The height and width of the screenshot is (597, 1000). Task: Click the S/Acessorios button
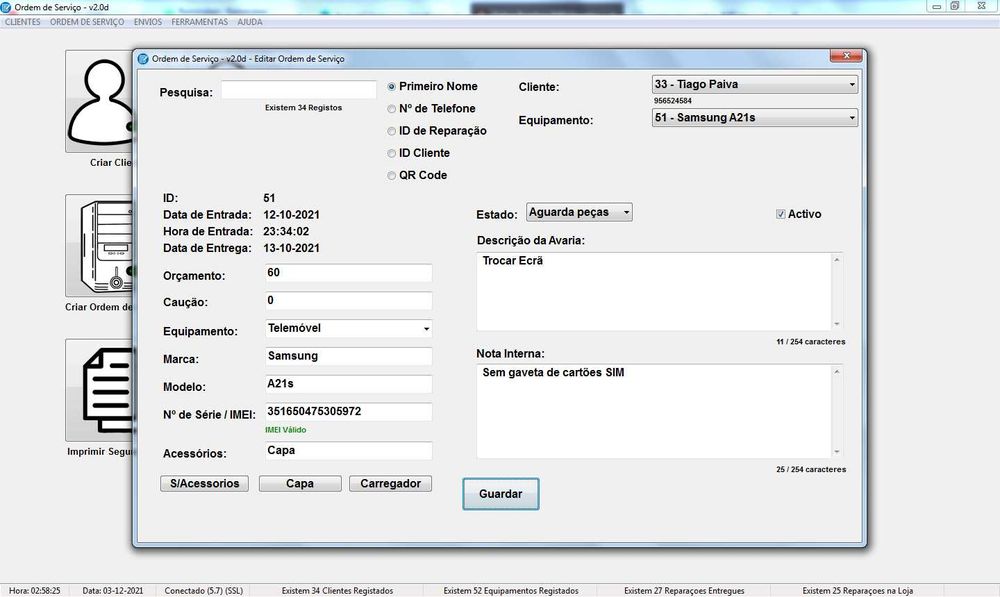click(205, 483)
